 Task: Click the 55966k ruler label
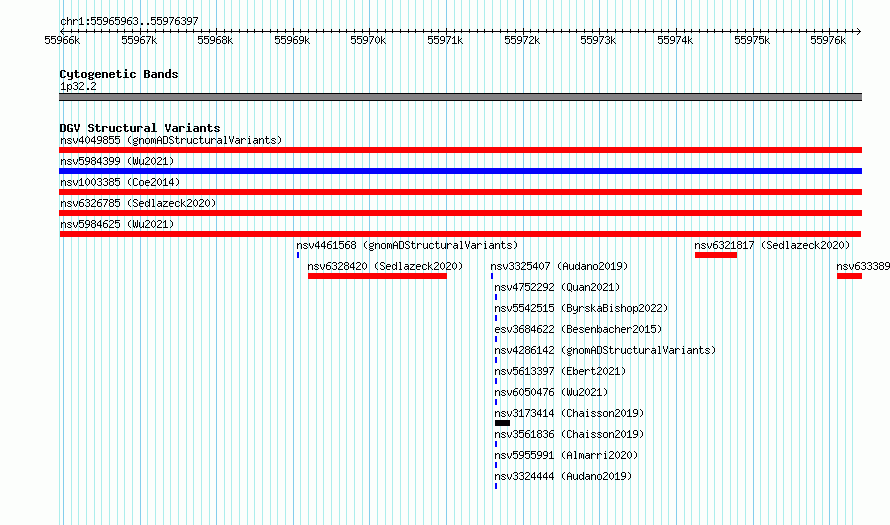point(62,40)
